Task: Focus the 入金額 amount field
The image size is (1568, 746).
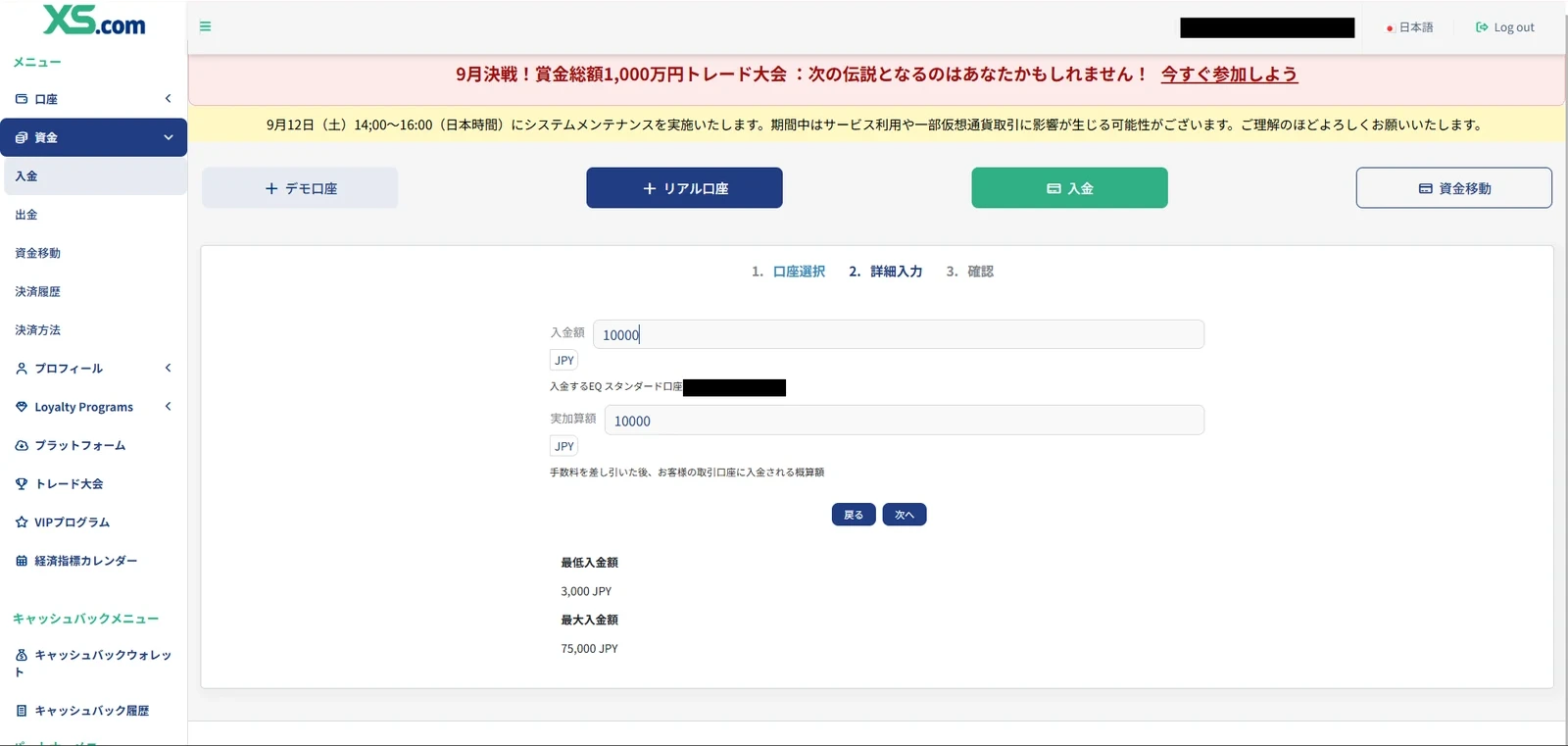Action: [x=899, y=334]
